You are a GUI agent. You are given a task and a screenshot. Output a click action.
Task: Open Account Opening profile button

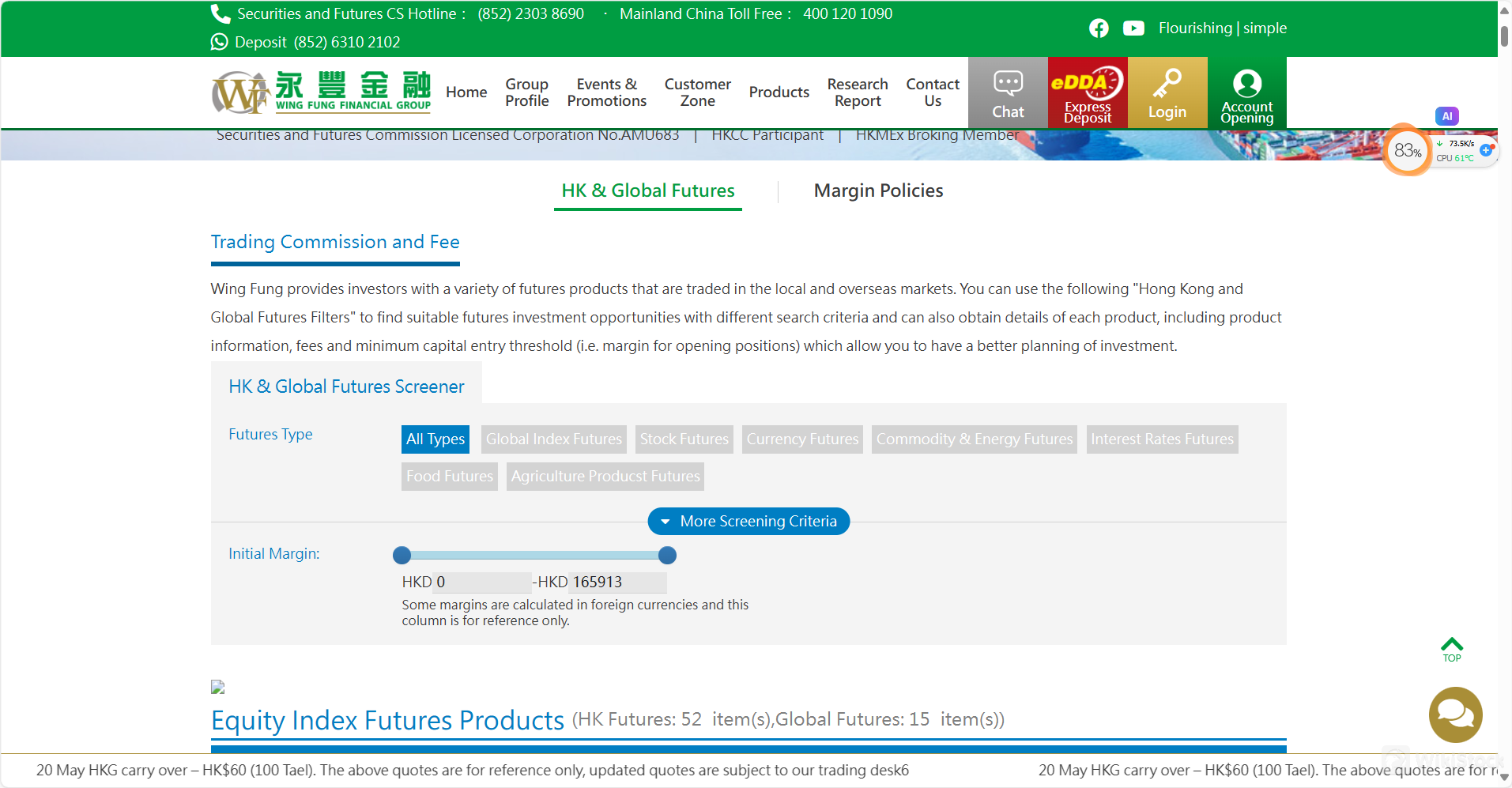pyautogui.click(x=1247, y=92)
